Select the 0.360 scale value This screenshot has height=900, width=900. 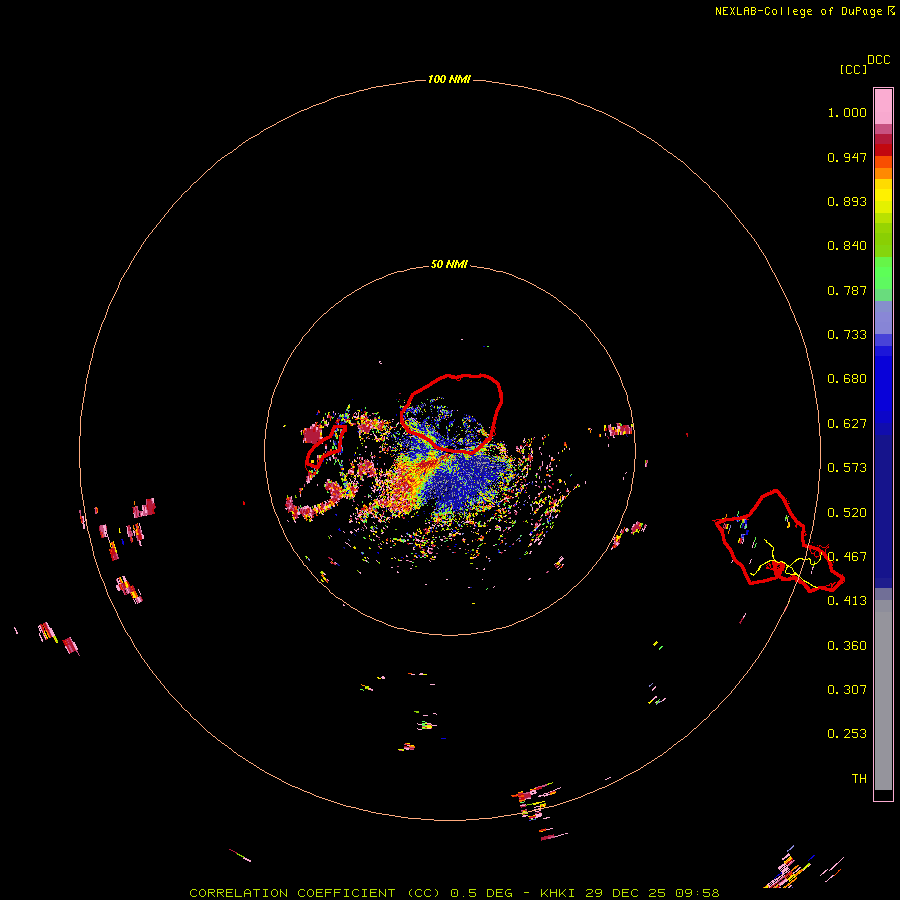click(847, 646)
